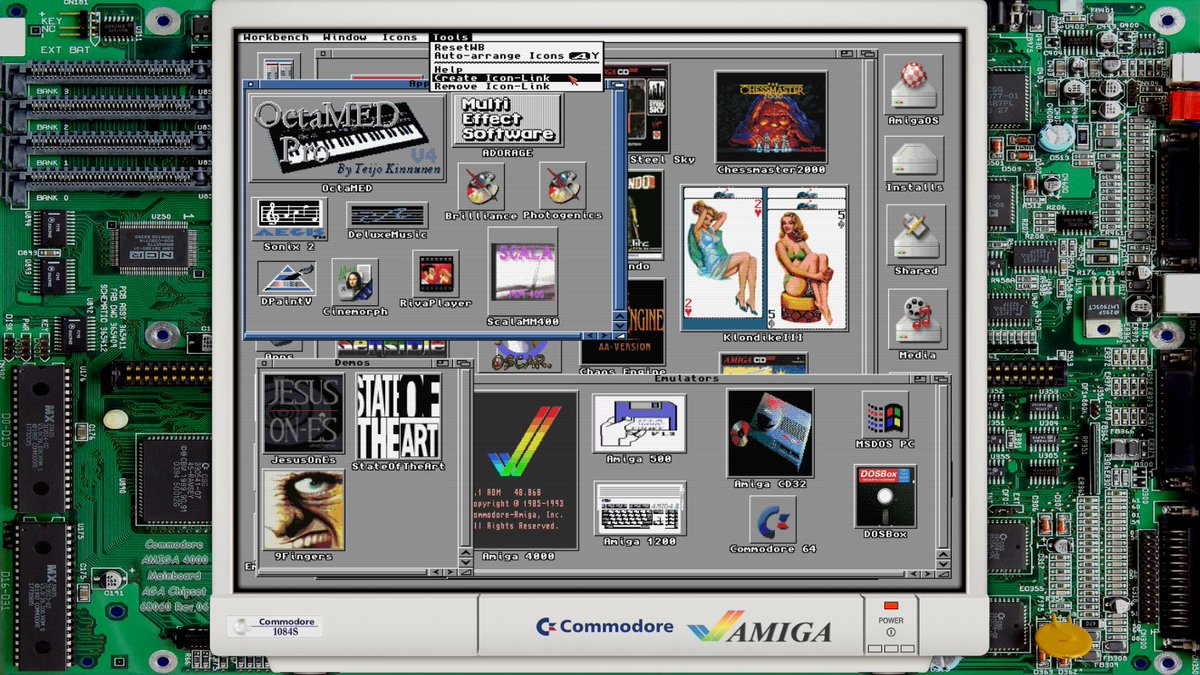
Task: Open the 9Fingers demo
Action: point(306,512)
